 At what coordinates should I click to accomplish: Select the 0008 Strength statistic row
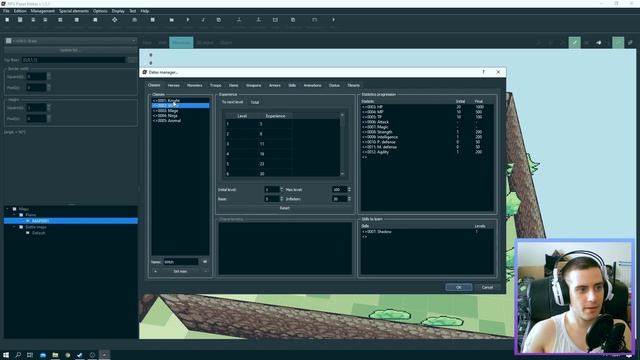coord(427,132)
